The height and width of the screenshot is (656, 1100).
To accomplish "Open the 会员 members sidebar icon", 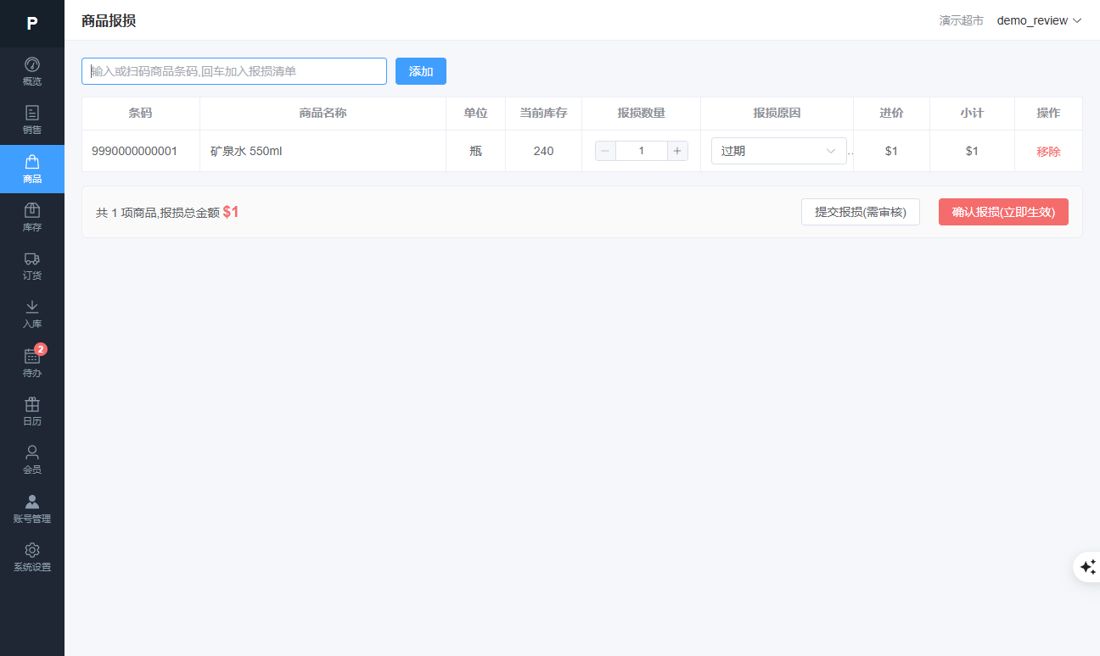I will coord(32,460).
